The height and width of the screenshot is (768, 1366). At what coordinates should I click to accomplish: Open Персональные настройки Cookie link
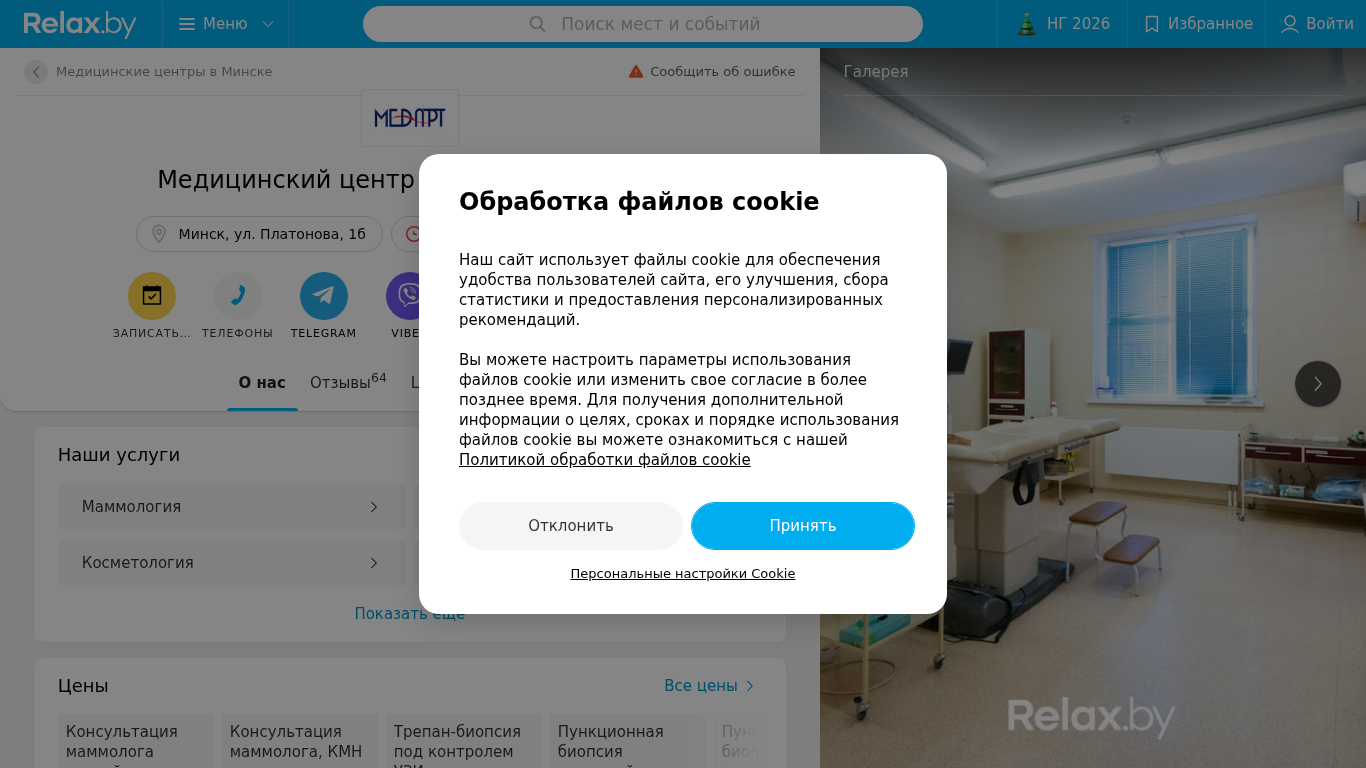(x=683, y=574)
